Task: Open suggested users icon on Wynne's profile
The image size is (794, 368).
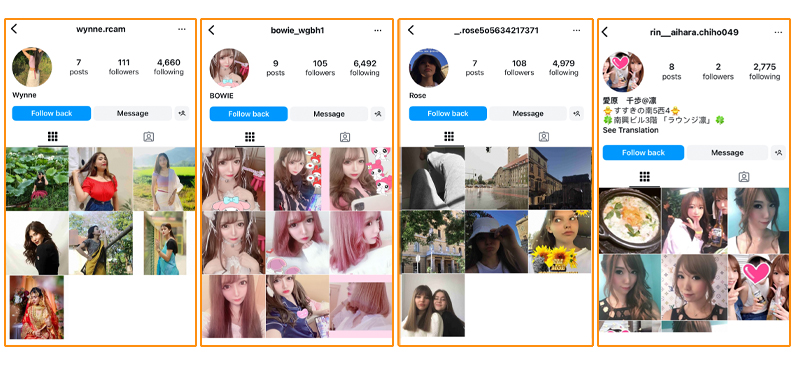Action: click(182, 113)
